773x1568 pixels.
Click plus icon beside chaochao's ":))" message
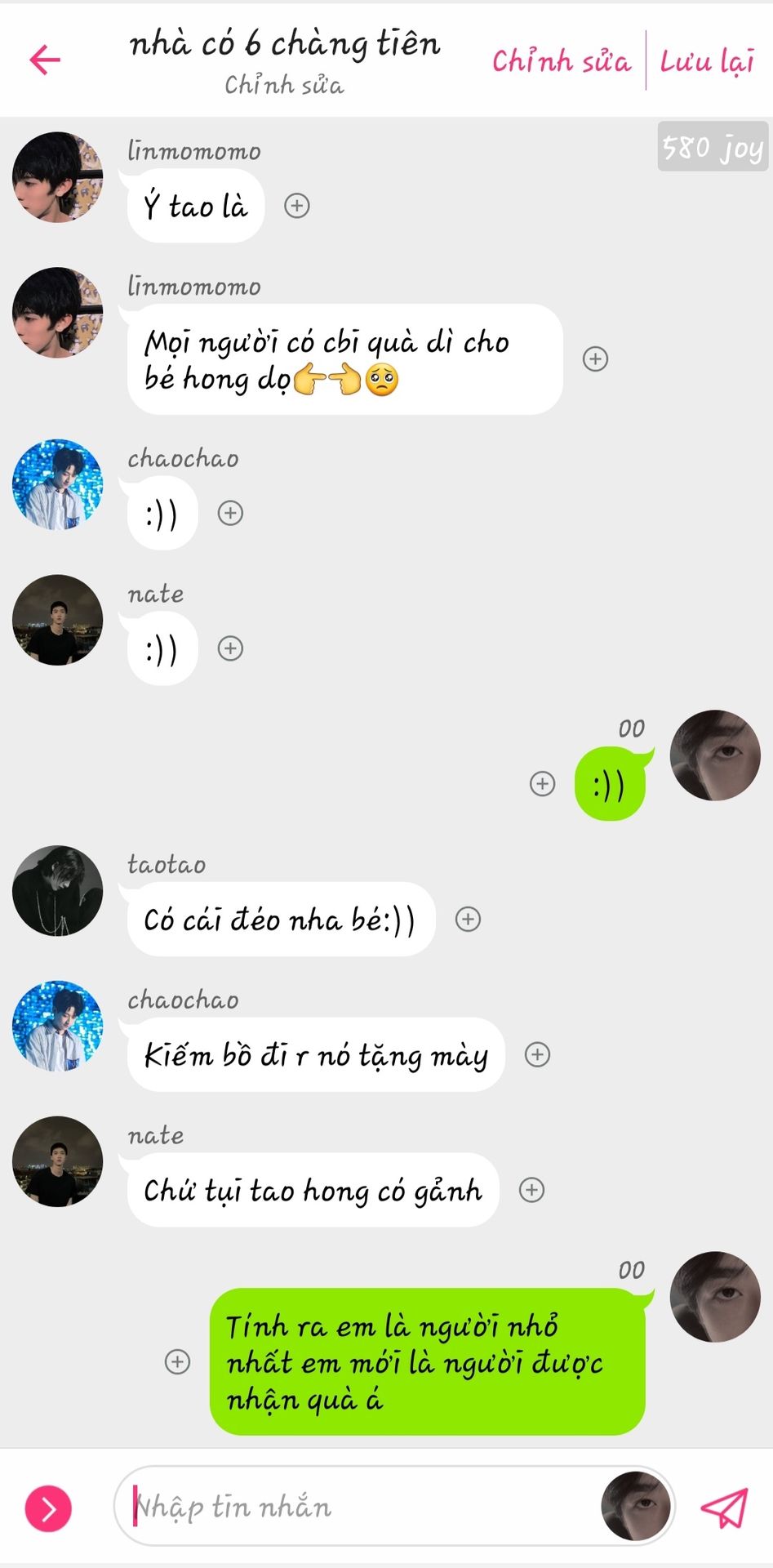click(231, 513)
